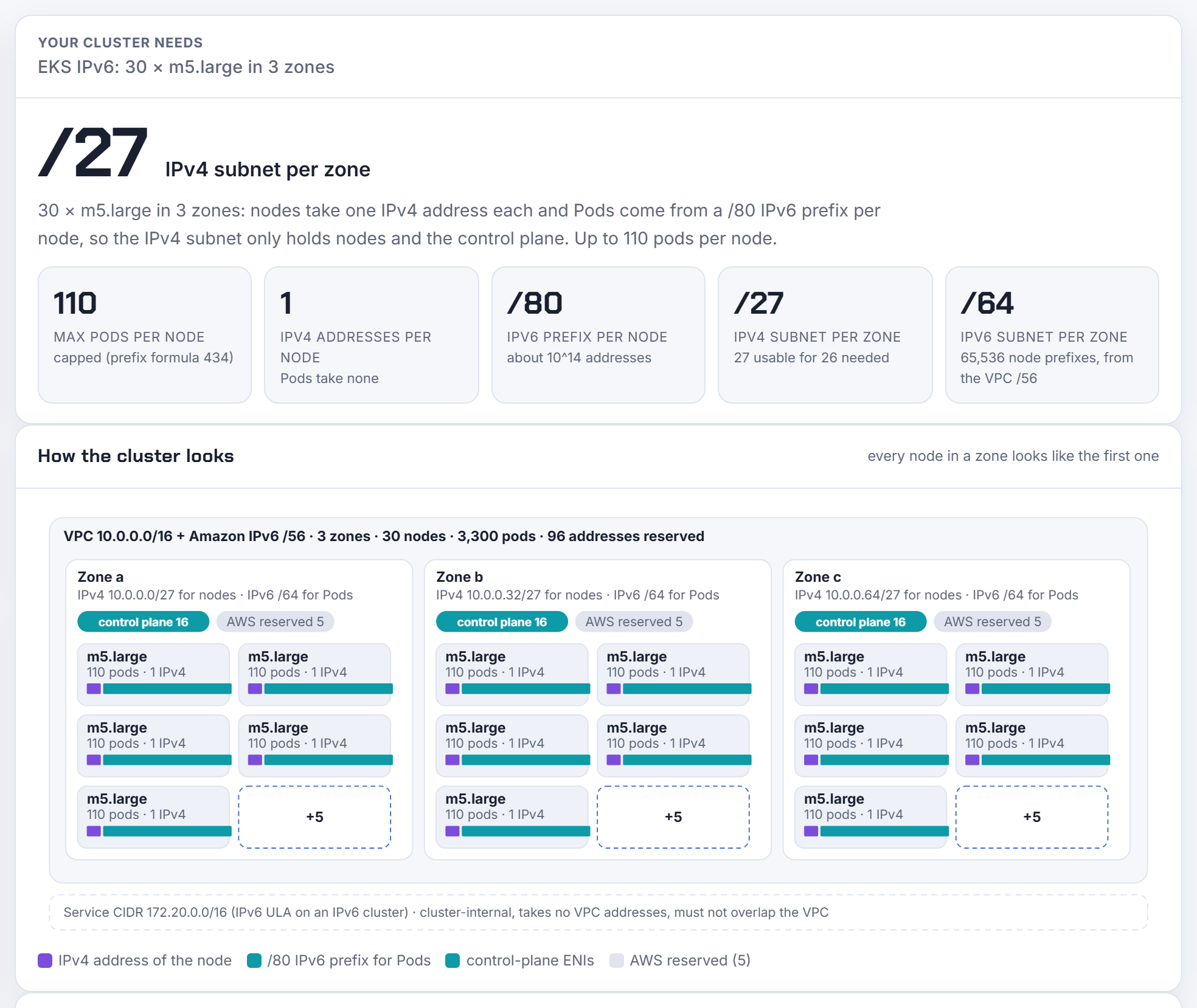Click the teal '/80 IPv6 prefix for Pods' legend swatch
The image size is (1197, 1008).
click(254, 961)
